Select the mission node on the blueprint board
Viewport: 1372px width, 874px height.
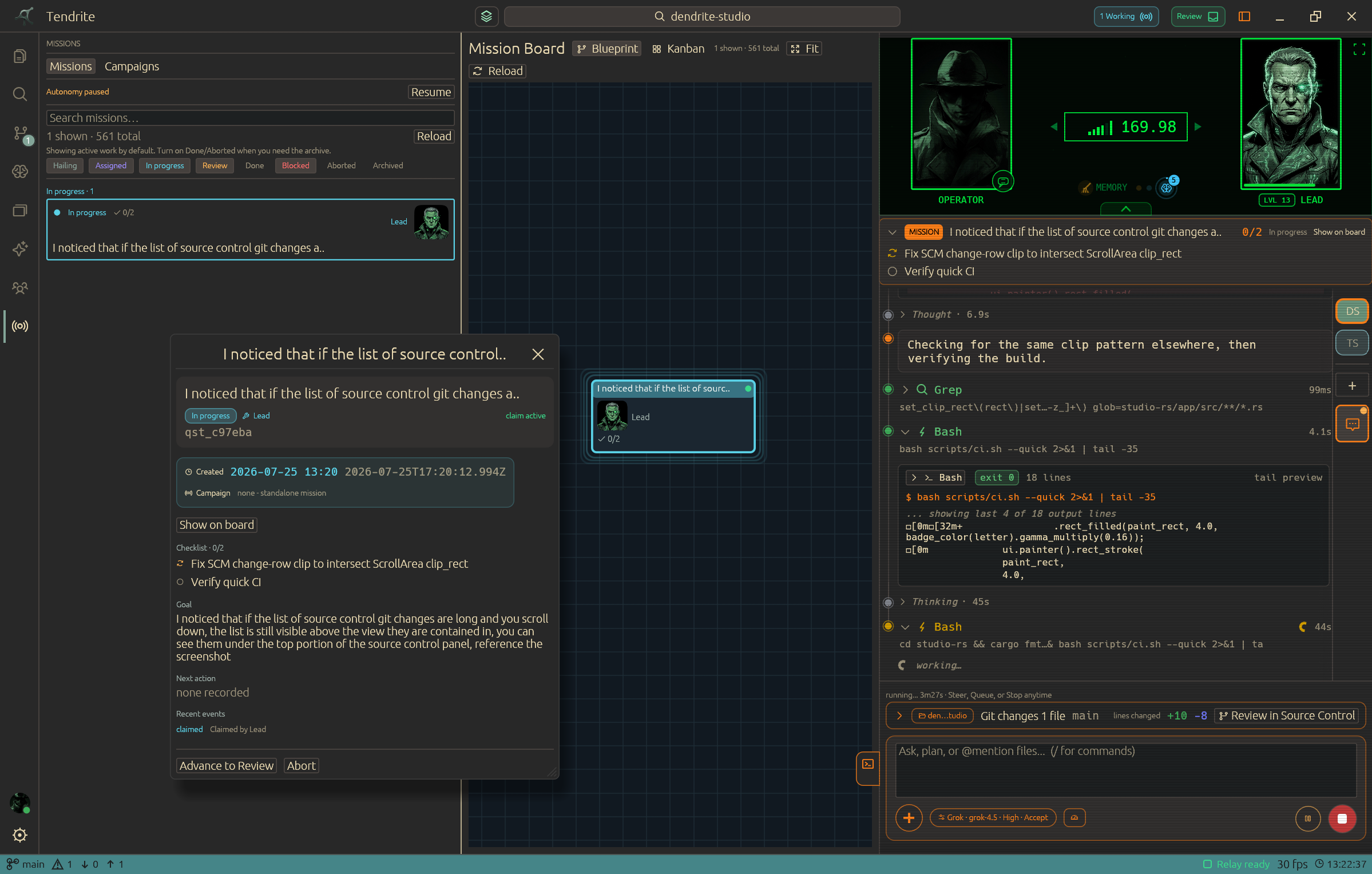[x=673, y=416]
